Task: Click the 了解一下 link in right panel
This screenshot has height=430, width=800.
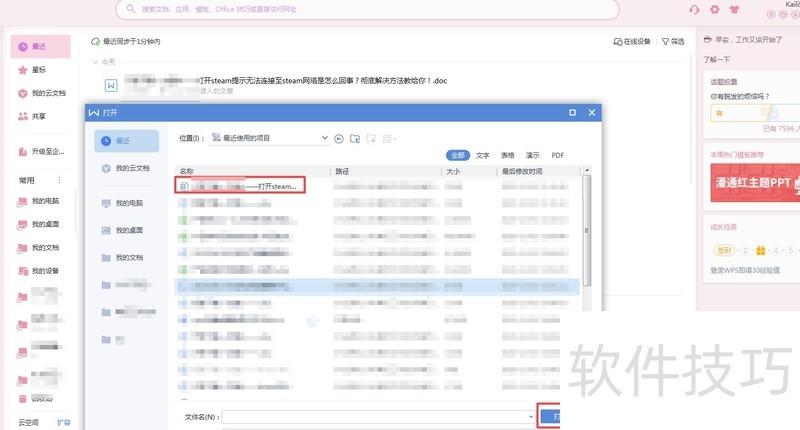Action: [x=716, y=60]
